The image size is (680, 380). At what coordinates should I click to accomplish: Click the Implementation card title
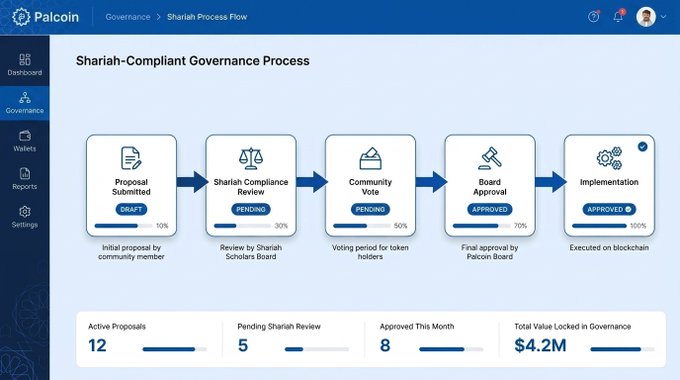(609, 182)
